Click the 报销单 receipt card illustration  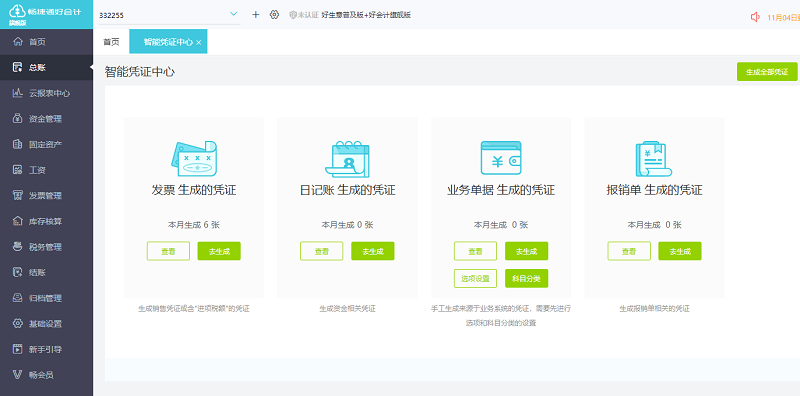click(x=654, y=159)
